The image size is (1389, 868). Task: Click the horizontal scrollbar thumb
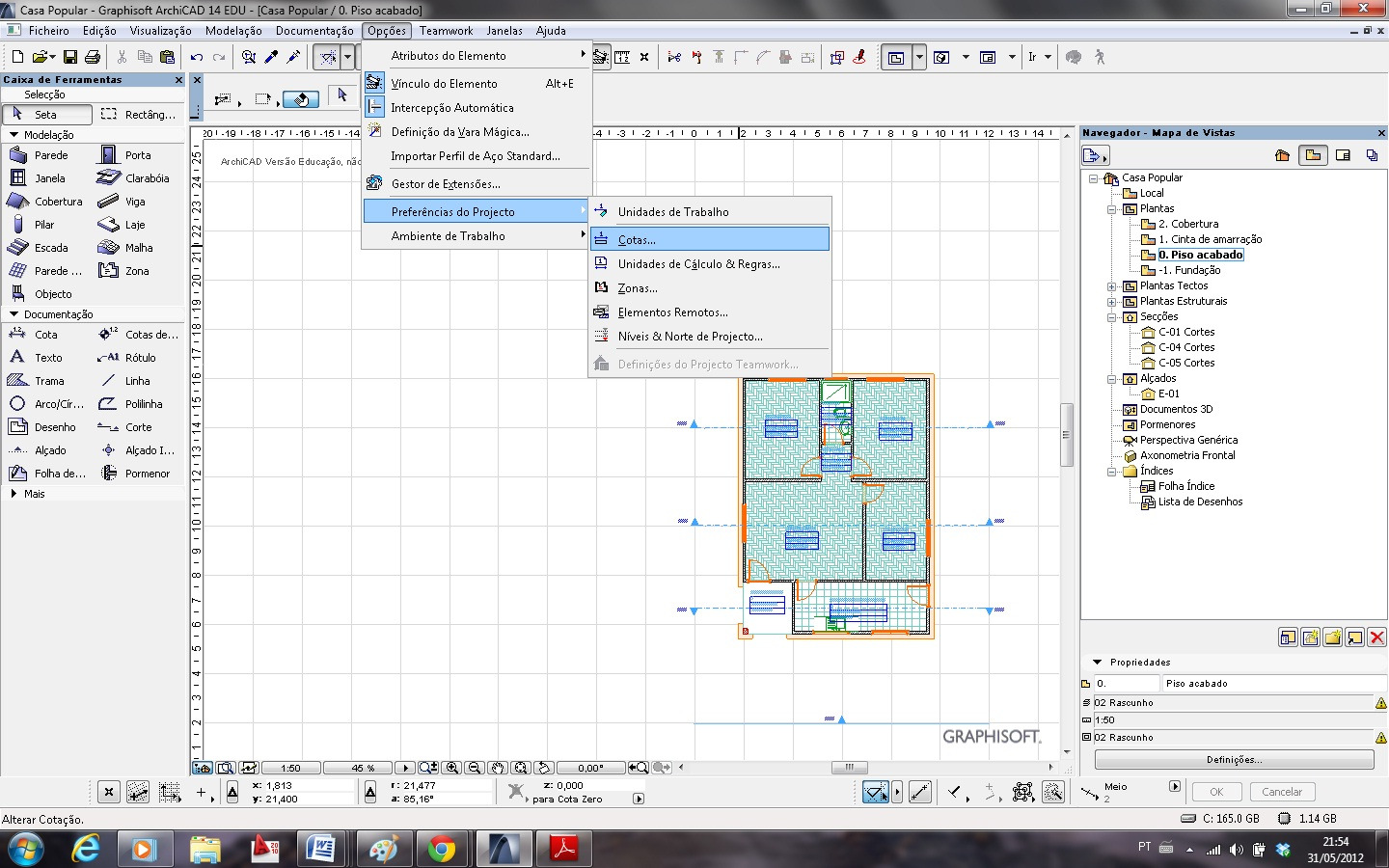[849, 768]
